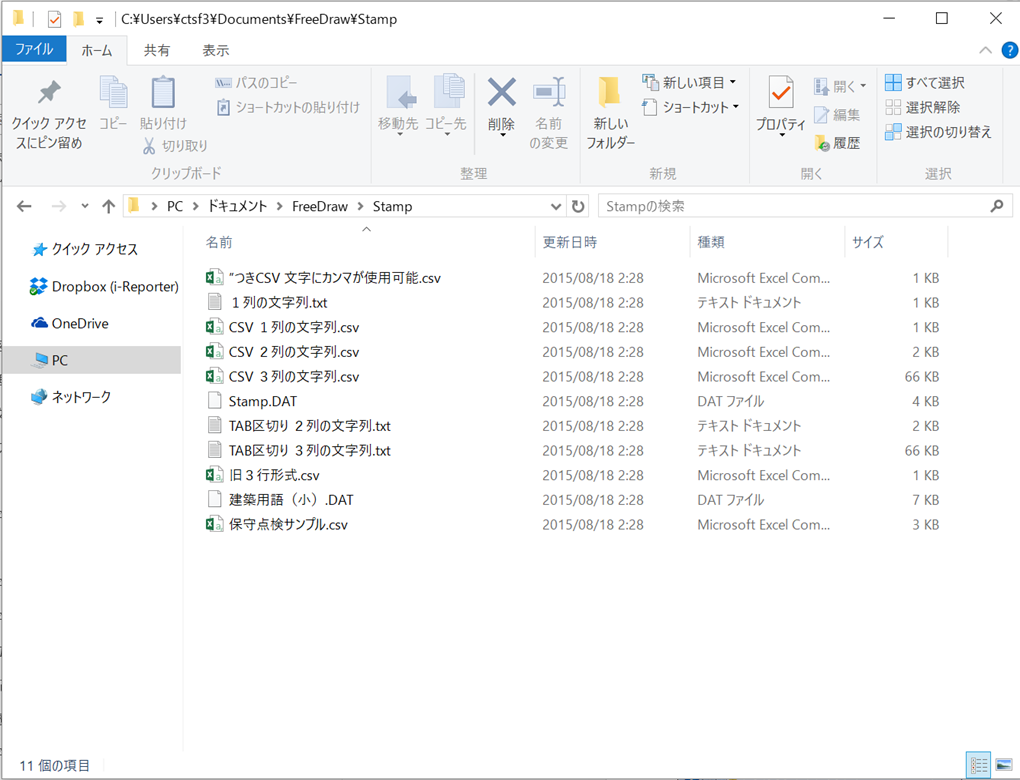
Task: Switch to large icons view in status bar
Action: pos(1004,765)
